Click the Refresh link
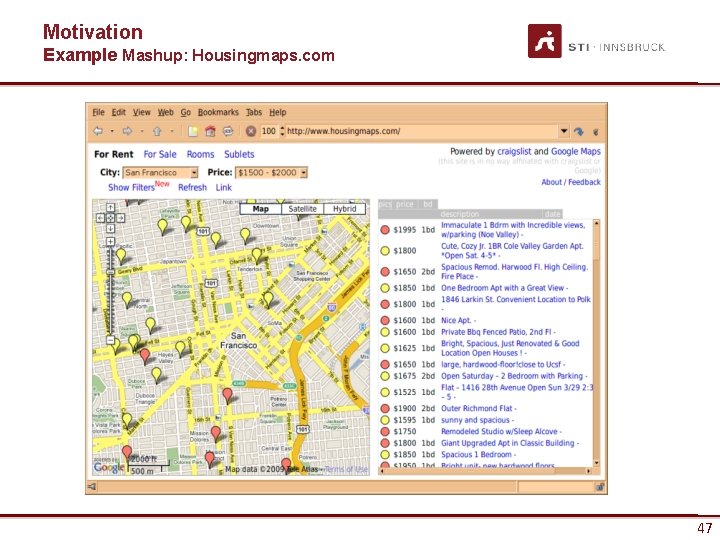The height and width of the screenshot is (540, 720). pos(192,187)
